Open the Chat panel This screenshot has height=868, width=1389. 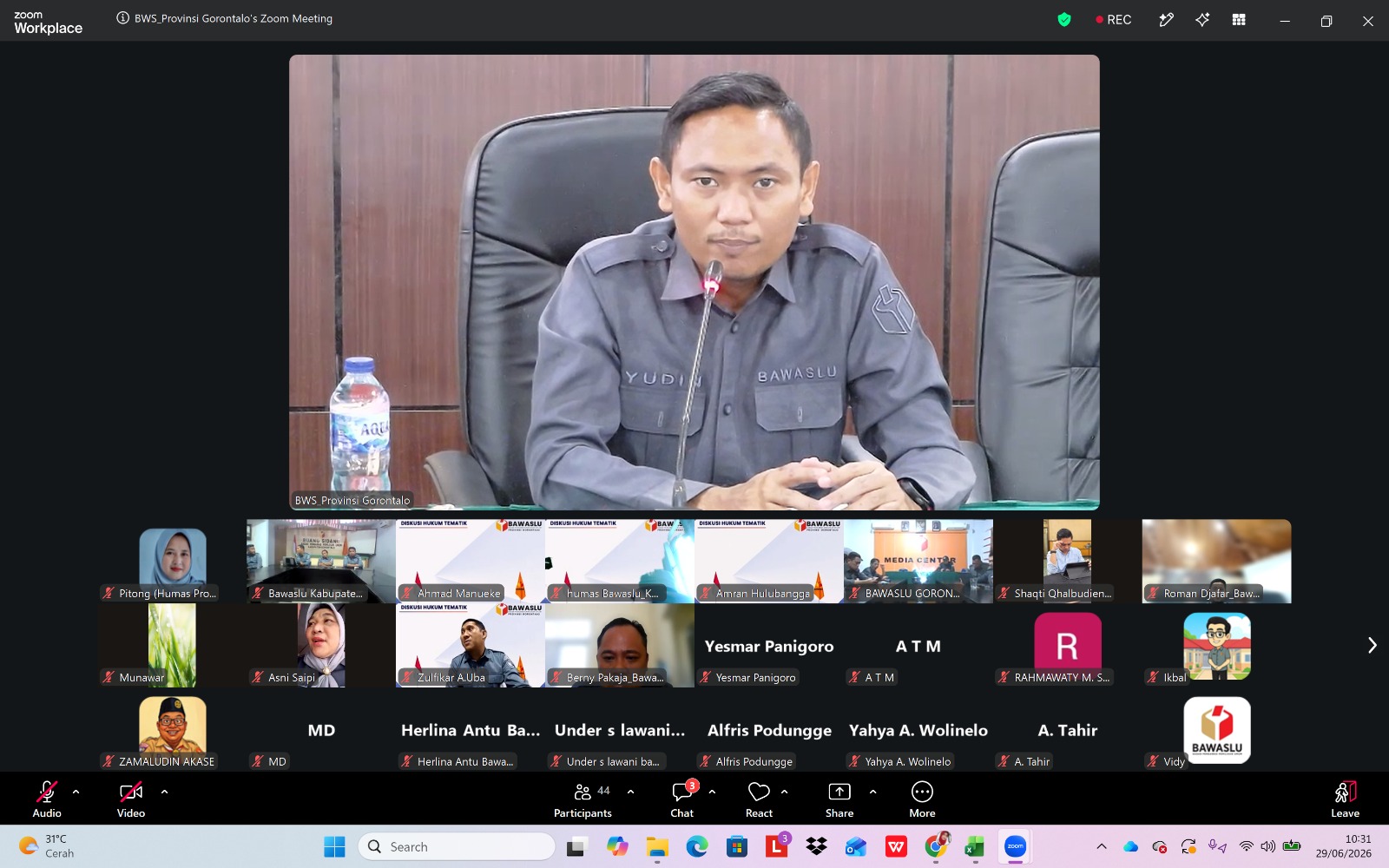pos(682,799)
